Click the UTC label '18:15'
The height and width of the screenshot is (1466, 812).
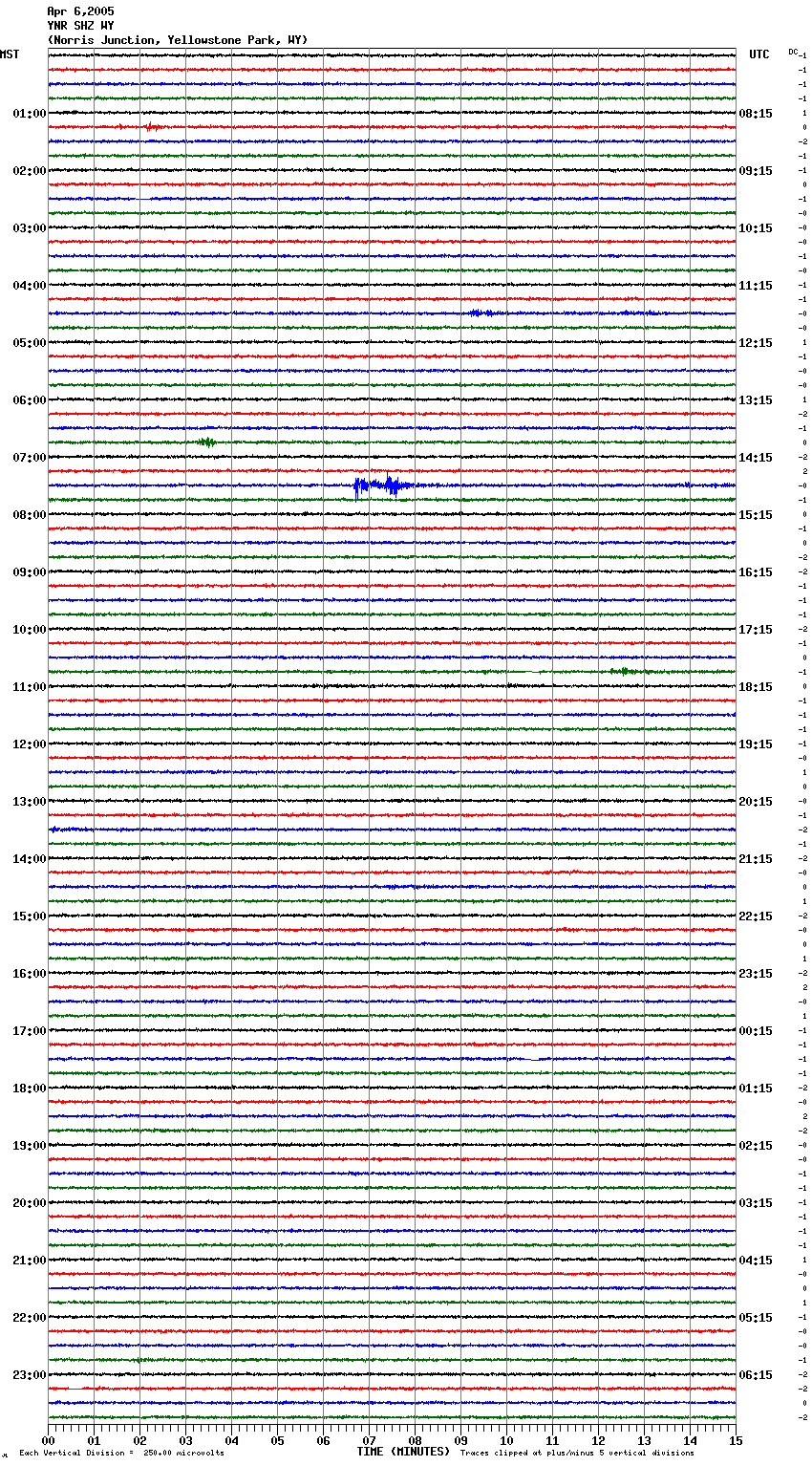pyautogui.click(x=756, y=687)
